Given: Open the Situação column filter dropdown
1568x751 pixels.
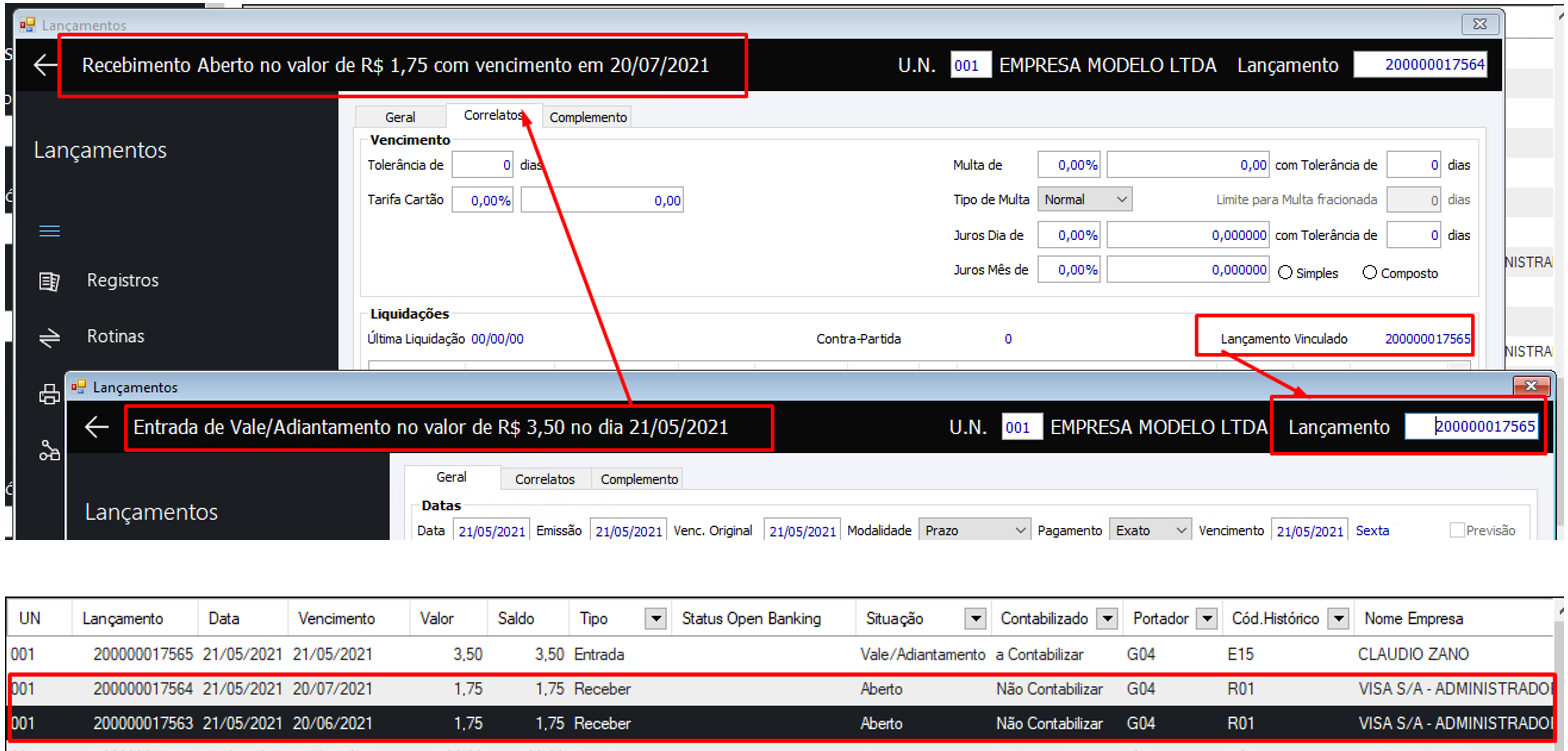Looking at the screenshot, I should coord(975,619).
